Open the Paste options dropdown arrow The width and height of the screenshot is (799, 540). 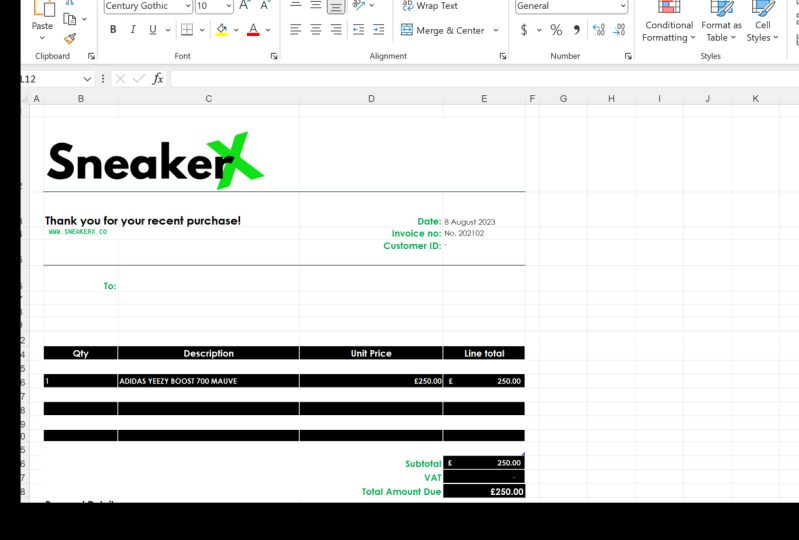(42, 38)
